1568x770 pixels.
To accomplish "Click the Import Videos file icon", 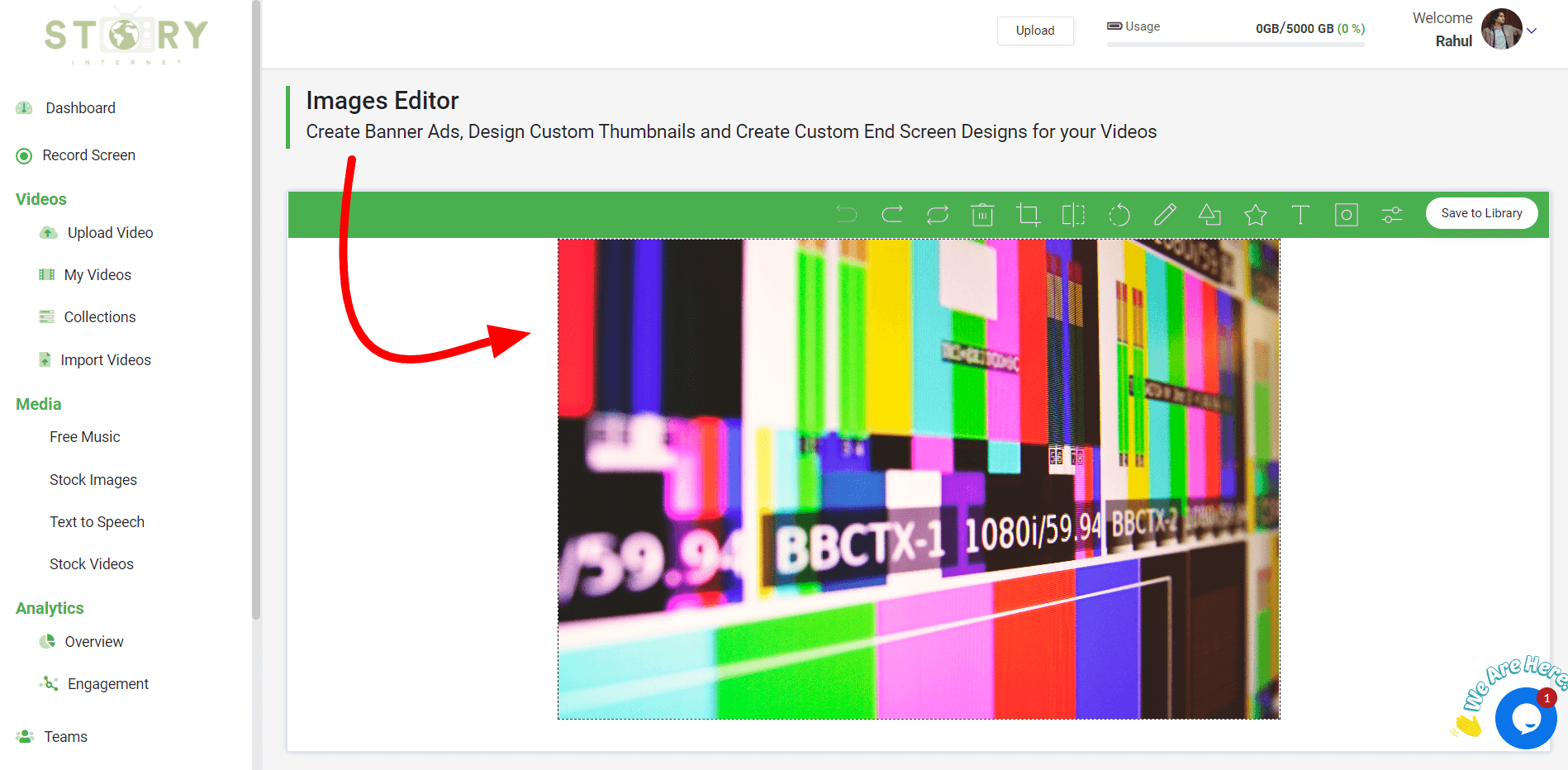I will (45, 359).
